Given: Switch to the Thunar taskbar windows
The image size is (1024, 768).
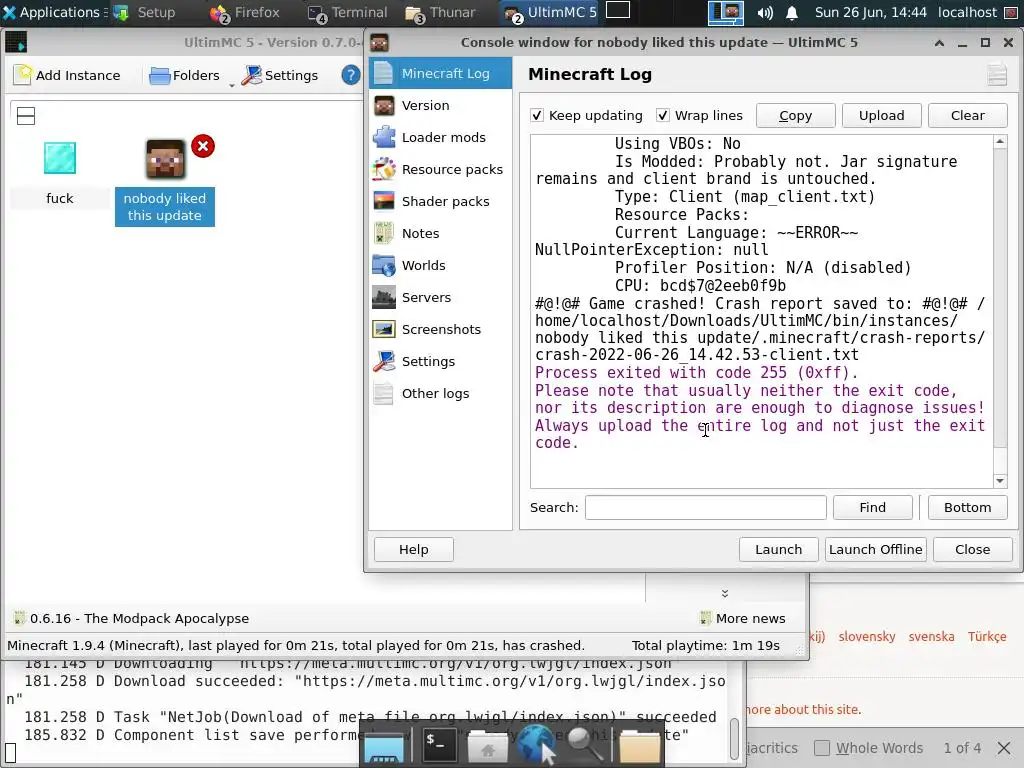Looking at the screenshot, I should pyautogui.click(x=441, y=12).
